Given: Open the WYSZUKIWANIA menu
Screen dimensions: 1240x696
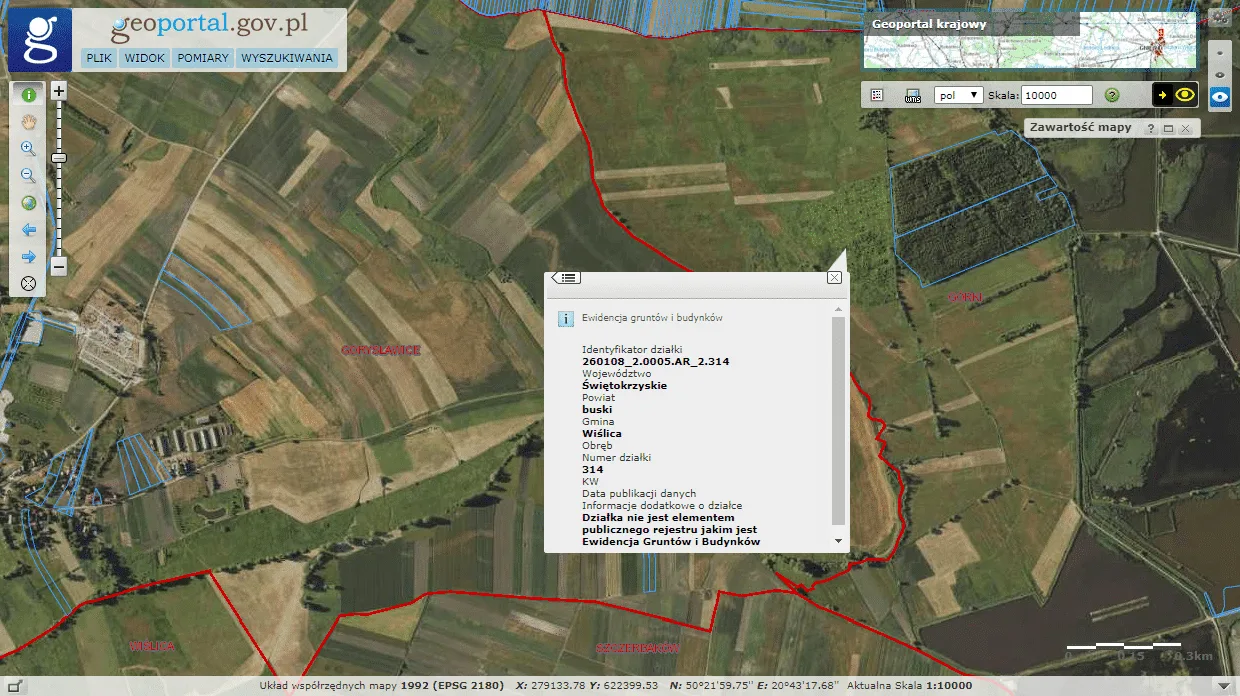Looking at the screenshot, I should (287, 58).
